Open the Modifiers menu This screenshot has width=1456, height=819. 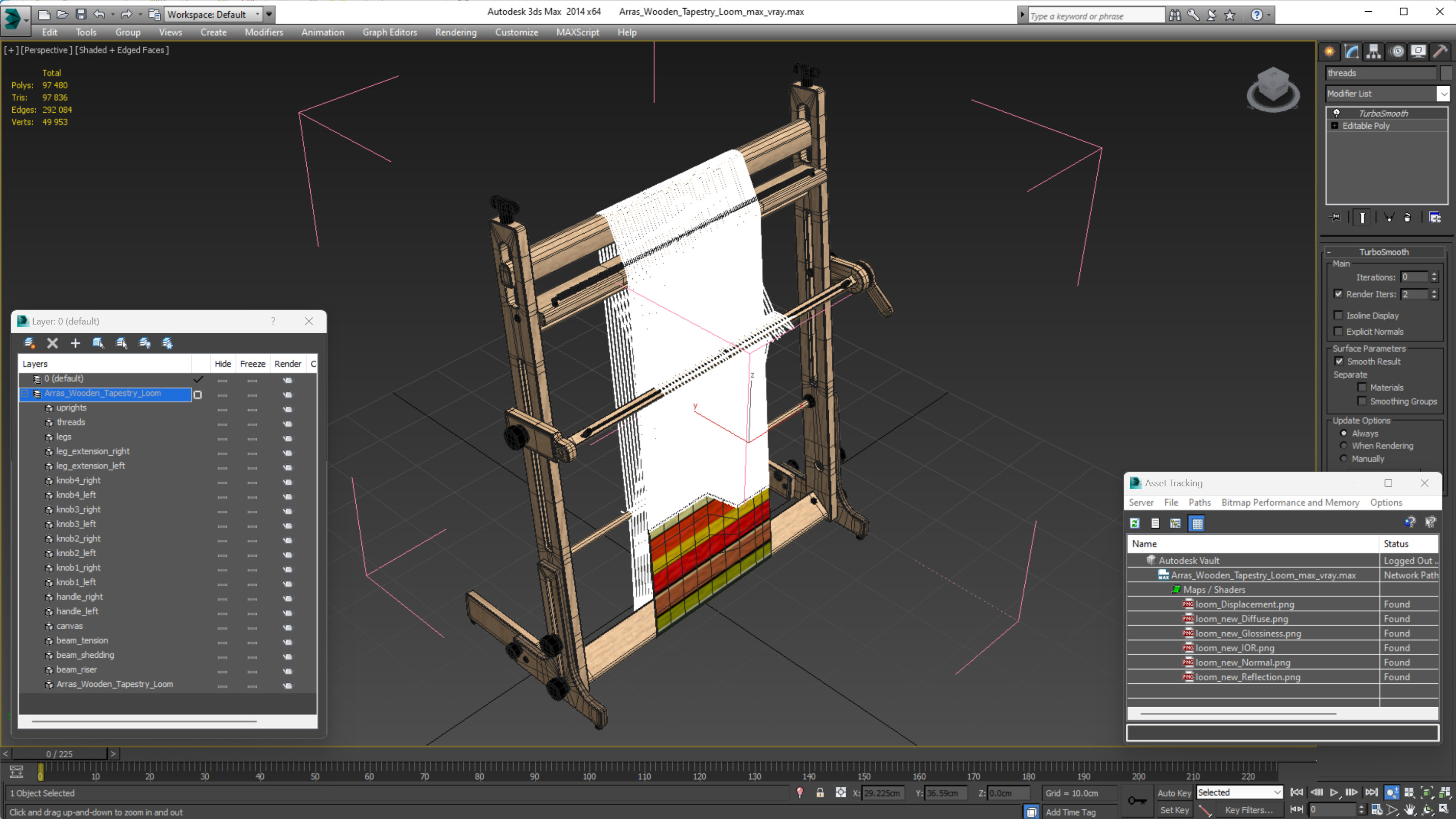click(x=263, y=32)
